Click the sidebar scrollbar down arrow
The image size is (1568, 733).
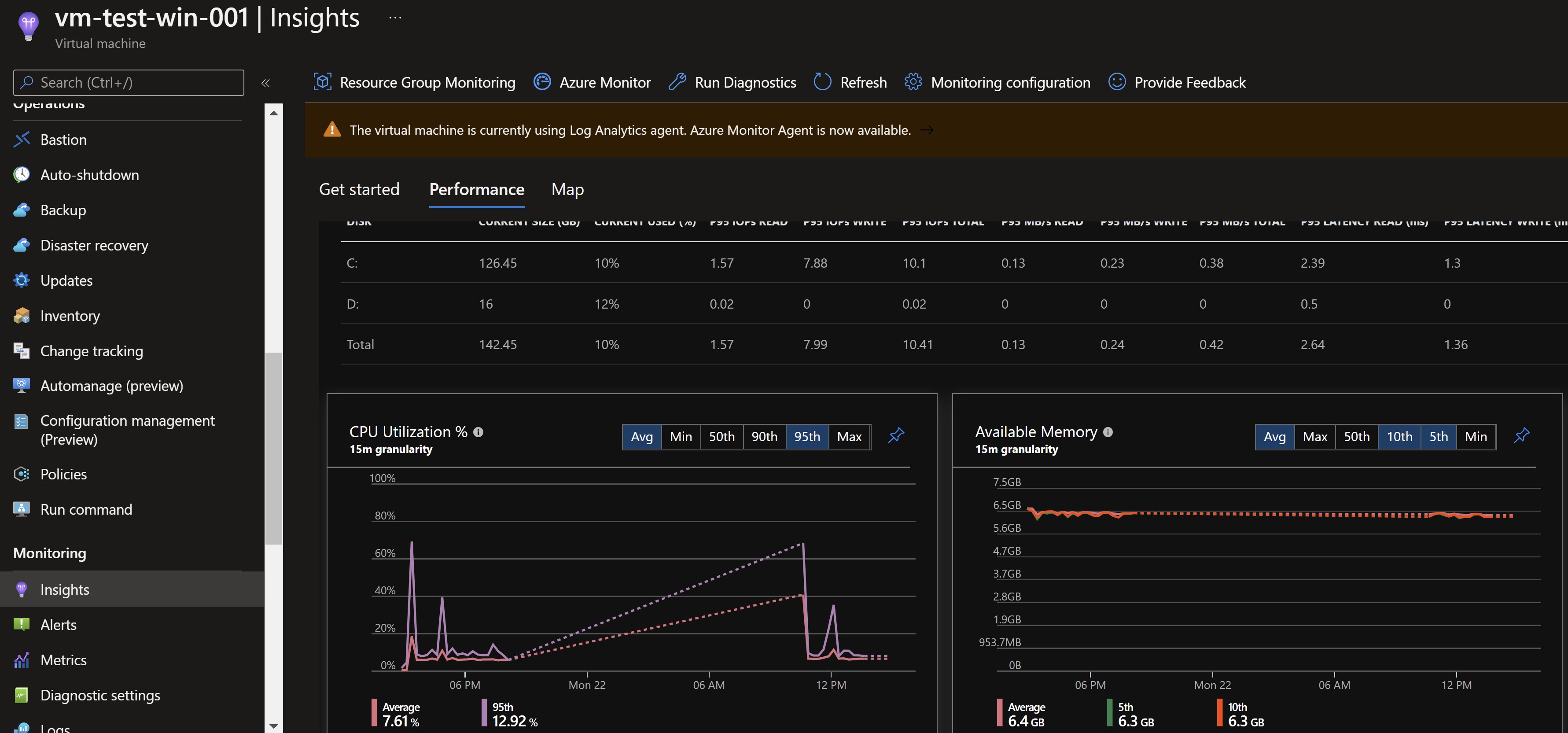(x=274, y=726)
